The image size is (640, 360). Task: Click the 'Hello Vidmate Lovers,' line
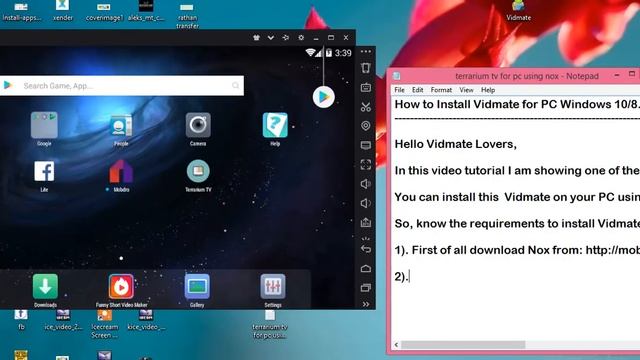(456, 144)
